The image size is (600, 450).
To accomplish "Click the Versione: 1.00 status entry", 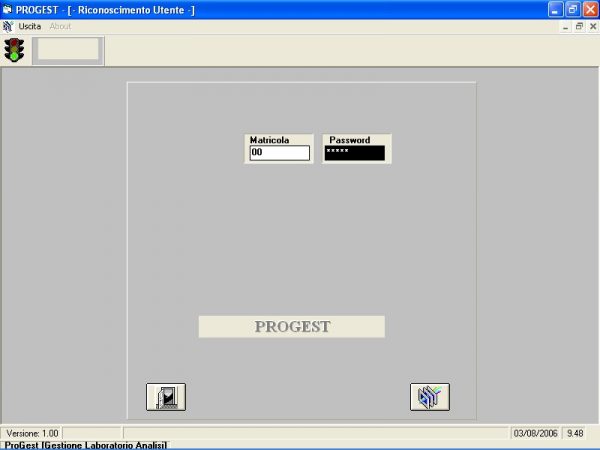I will pos(32,433).
